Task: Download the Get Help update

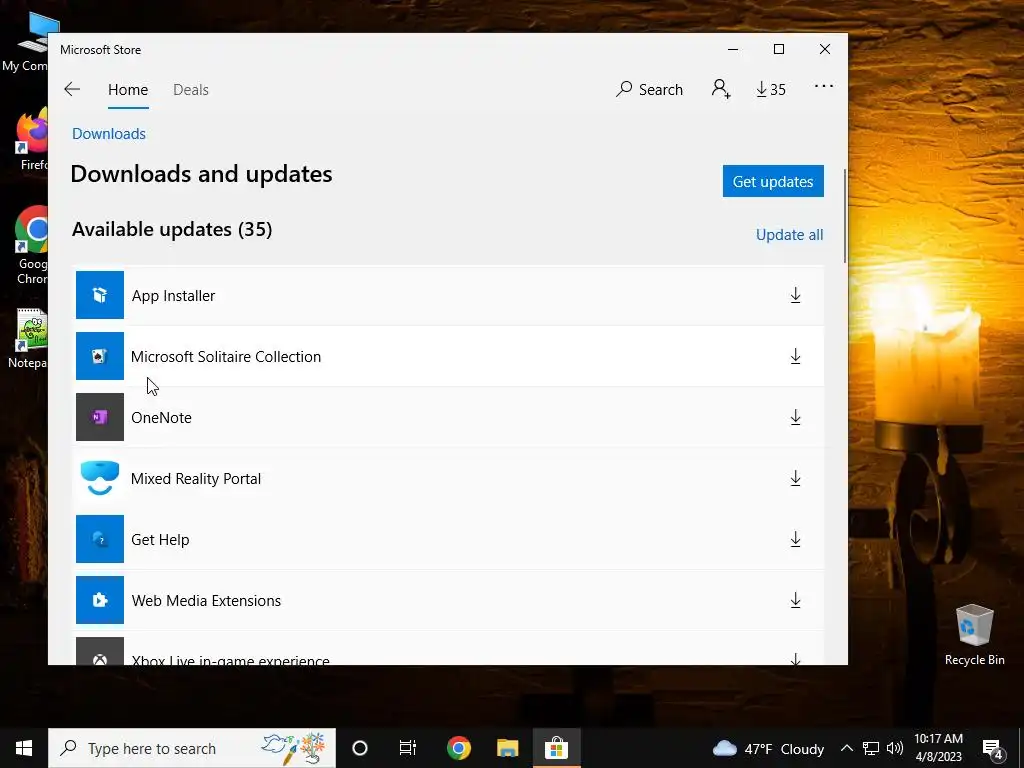Action: [x=795, y=539]
